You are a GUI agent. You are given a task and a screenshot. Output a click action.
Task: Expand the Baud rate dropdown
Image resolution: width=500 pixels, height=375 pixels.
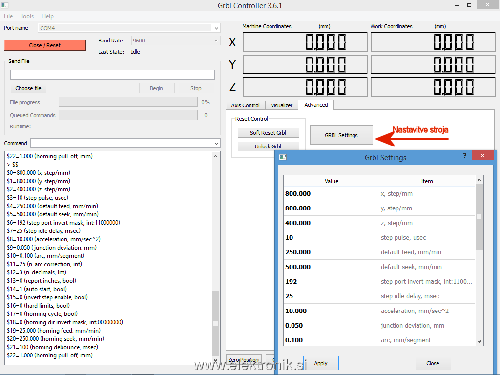point(216,40)
